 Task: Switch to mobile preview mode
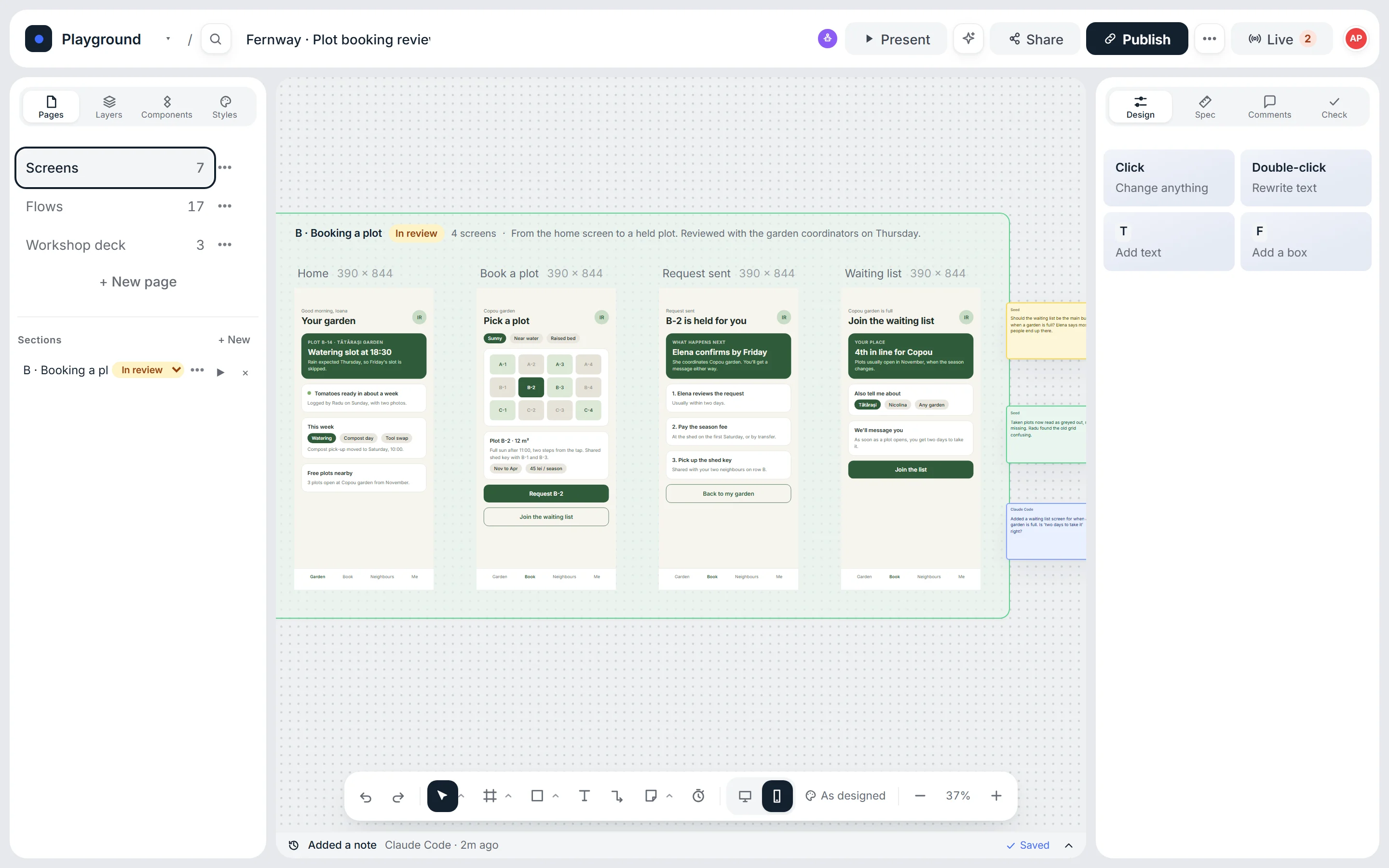coord(777,796)
